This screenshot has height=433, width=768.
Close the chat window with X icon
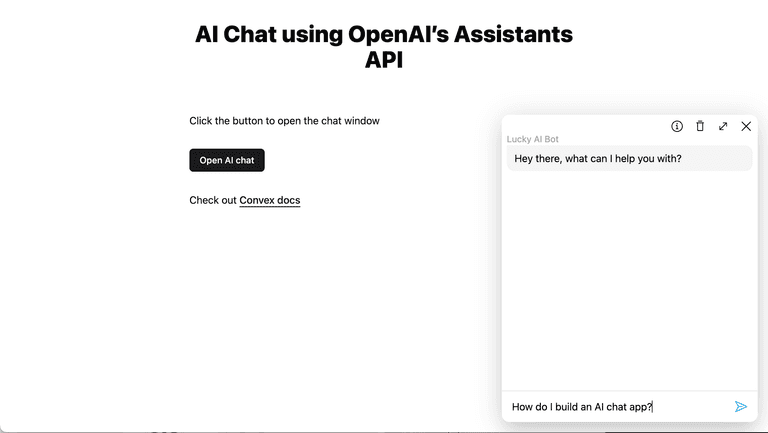click(x=746, y=126)
